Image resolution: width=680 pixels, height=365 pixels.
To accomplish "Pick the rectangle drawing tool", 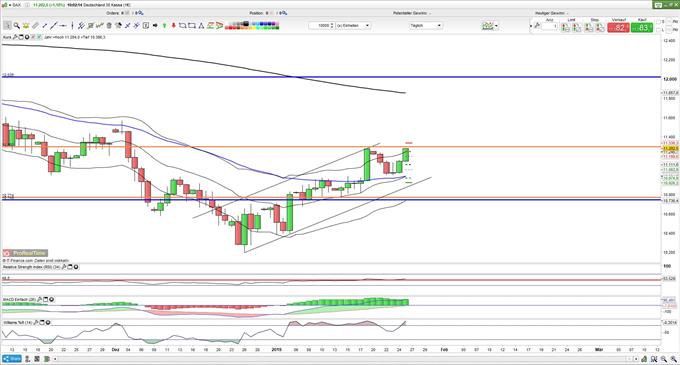I will click(x=192, y=26).
